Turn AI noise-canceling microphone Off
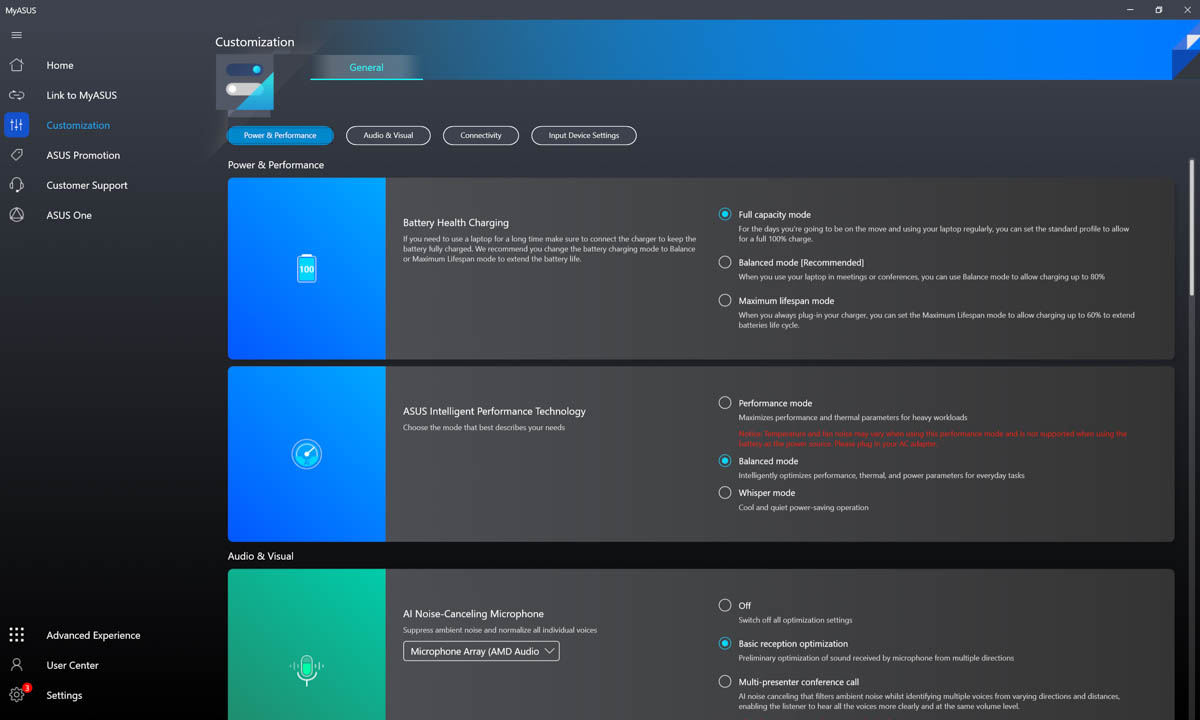Screen dimensions: 1200x720 point(725,605)
